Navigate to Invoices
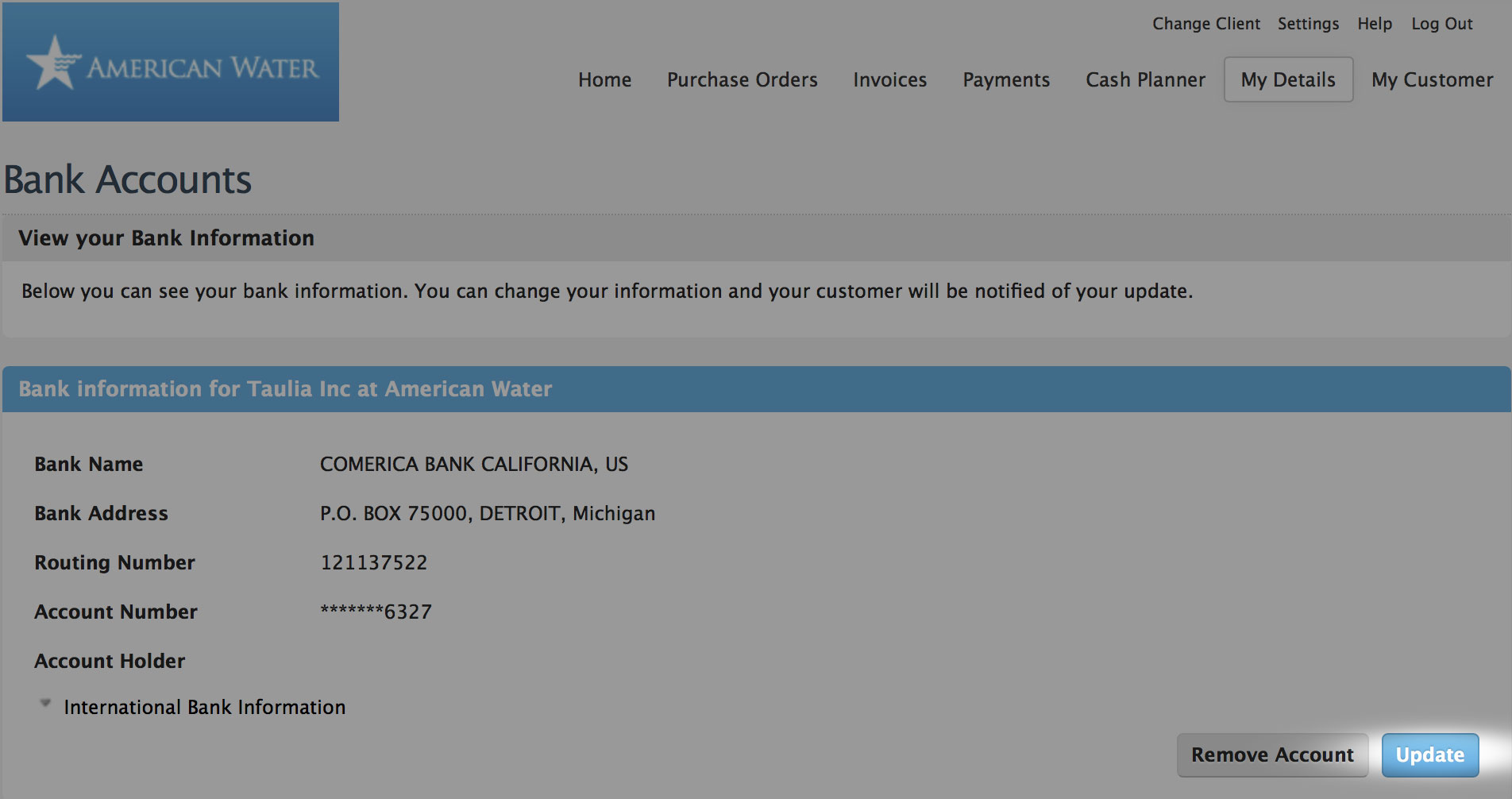This screenshot has height=799, width=1512. (x=889, y=79)
